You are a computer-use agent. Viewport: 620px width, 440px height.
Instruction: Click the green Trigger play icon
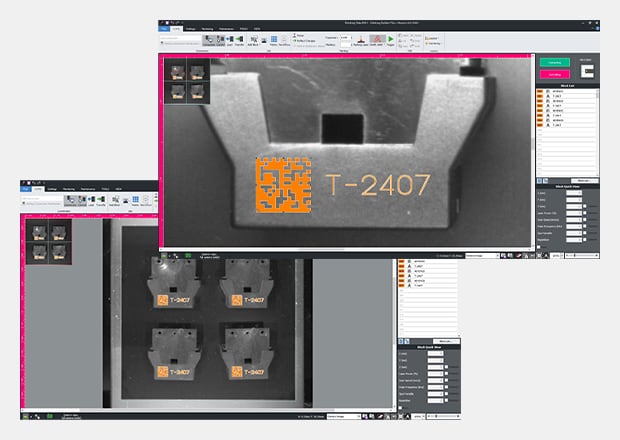(x=391, y=40)
